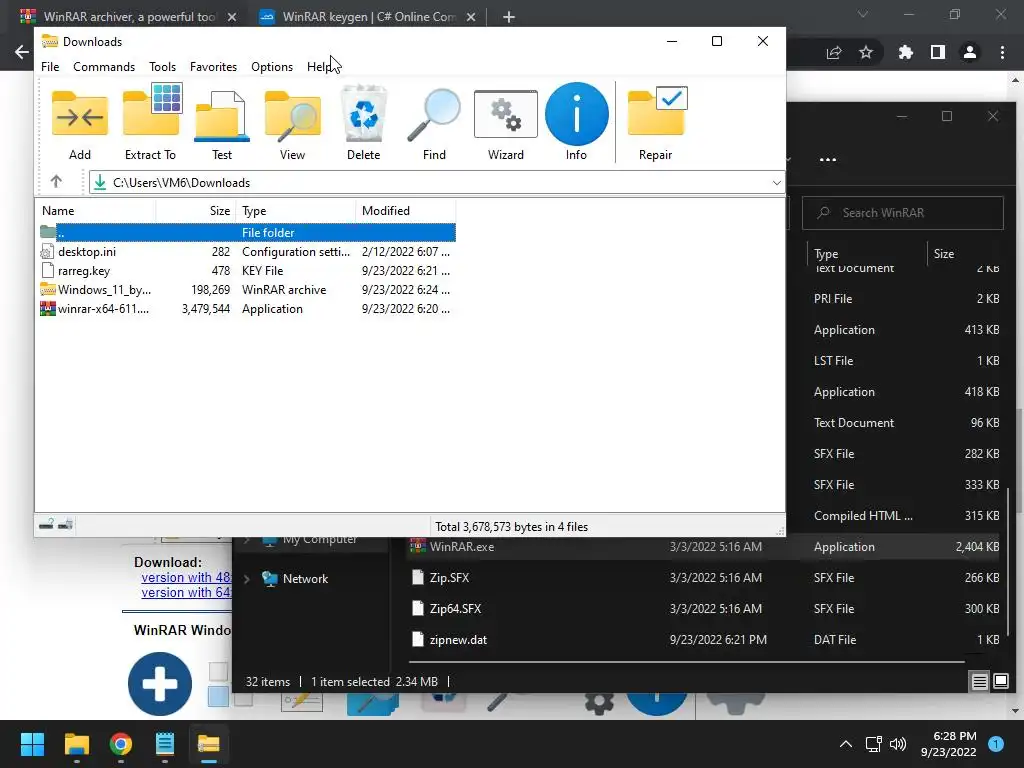Sort by the Name column header in WinRAR
This screenshot has height=768, width=1024.
click(x=96, y=211)
